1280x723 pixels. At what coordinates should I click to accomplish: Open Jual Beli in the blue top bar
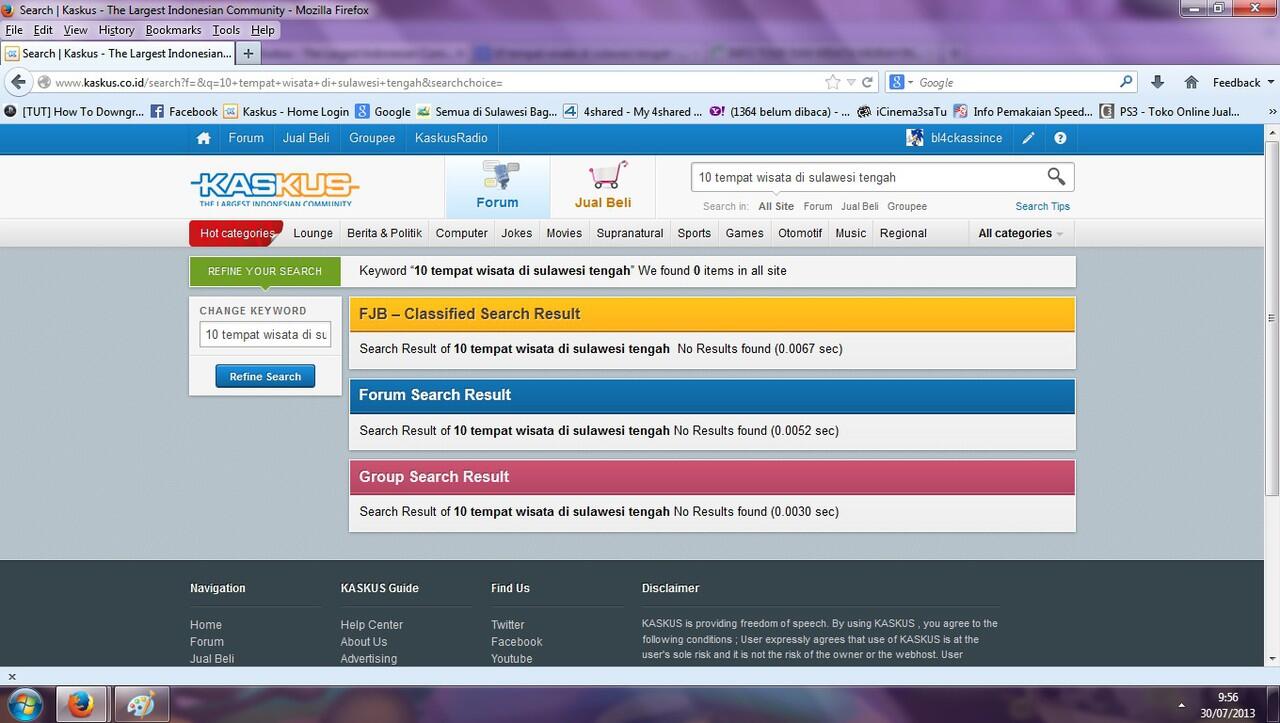click(x=306, y=138)
